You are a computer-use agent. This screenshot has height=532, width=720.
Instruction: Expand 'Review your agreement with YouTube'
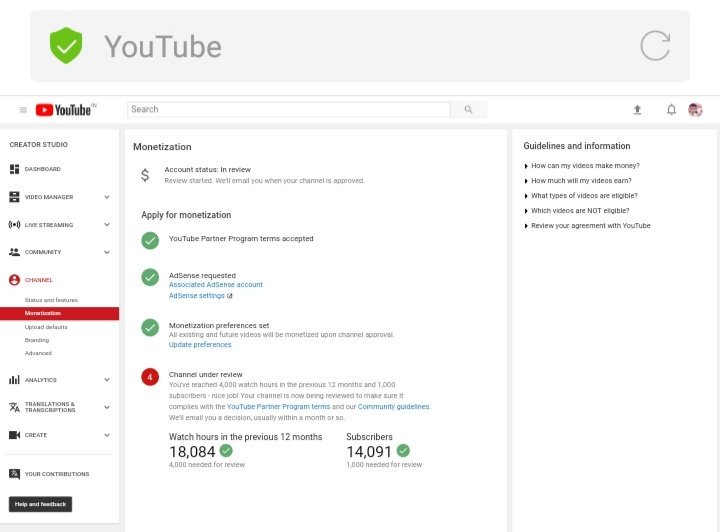587,226
